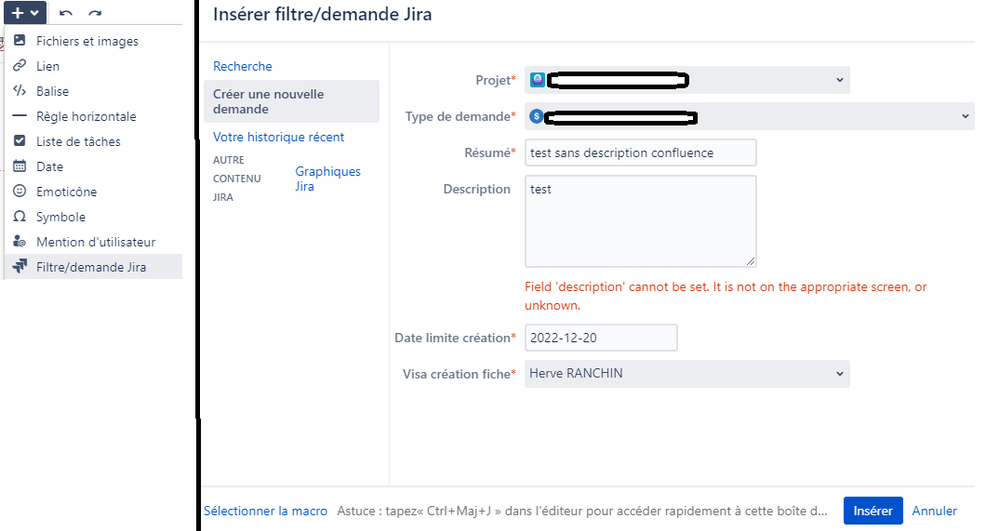Select the Fichiers et images menu entry

(94, 41)
